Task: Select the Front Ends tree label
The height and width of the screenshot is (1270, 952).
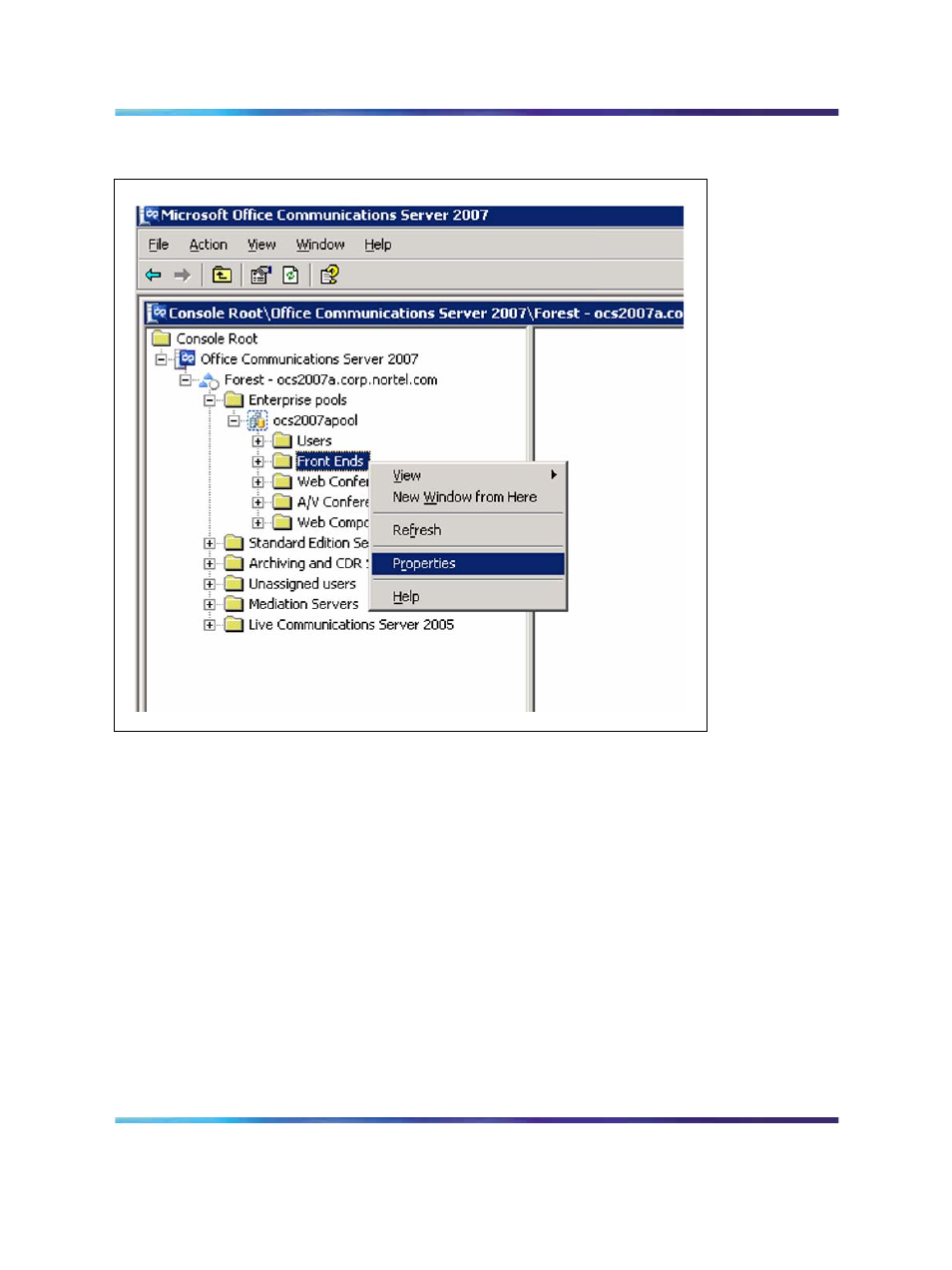Action: (331, 461)
